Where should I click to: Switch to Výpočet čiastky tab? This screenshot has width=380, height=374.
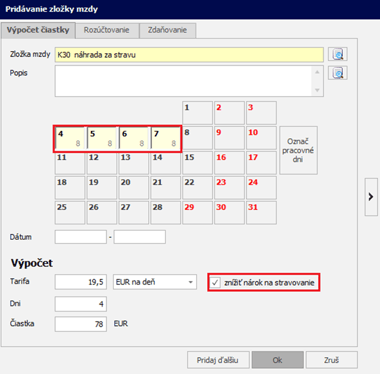point(38,30)
